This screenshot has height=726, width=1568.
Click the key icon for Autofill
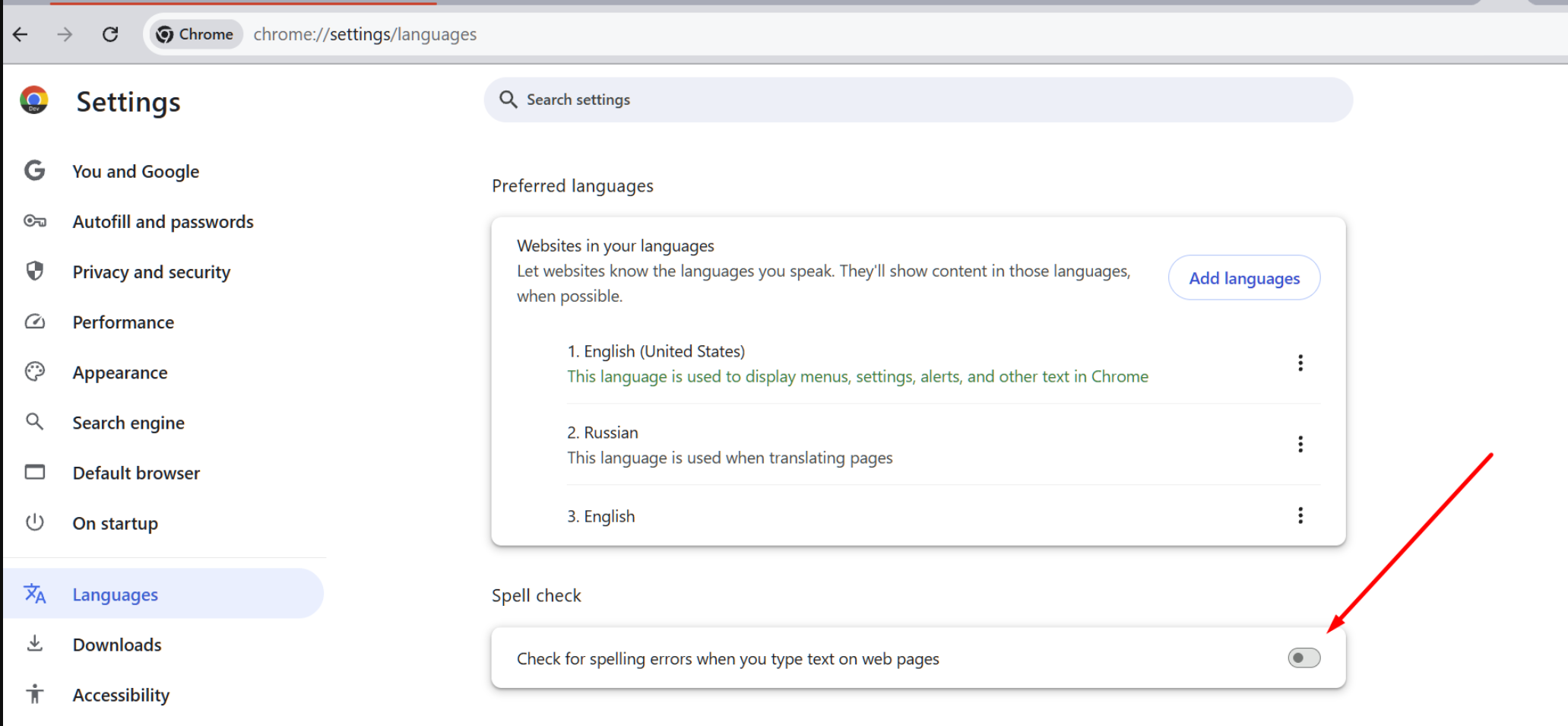[x=35, y=221]
